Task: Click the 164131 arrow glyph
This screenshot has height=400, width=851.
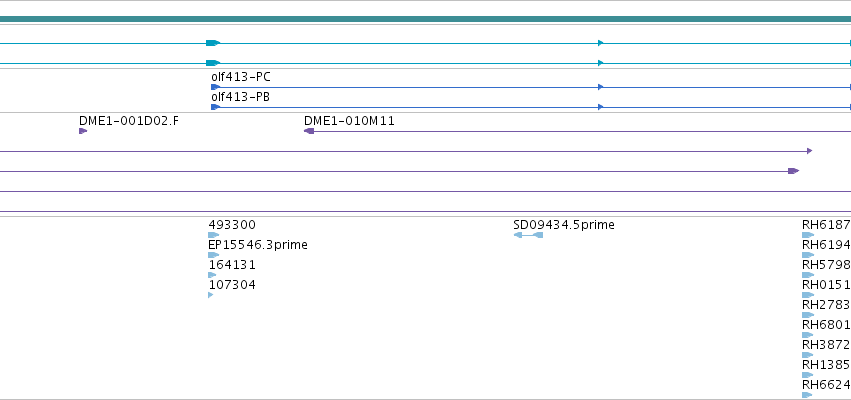Action: tap(212, 275)
